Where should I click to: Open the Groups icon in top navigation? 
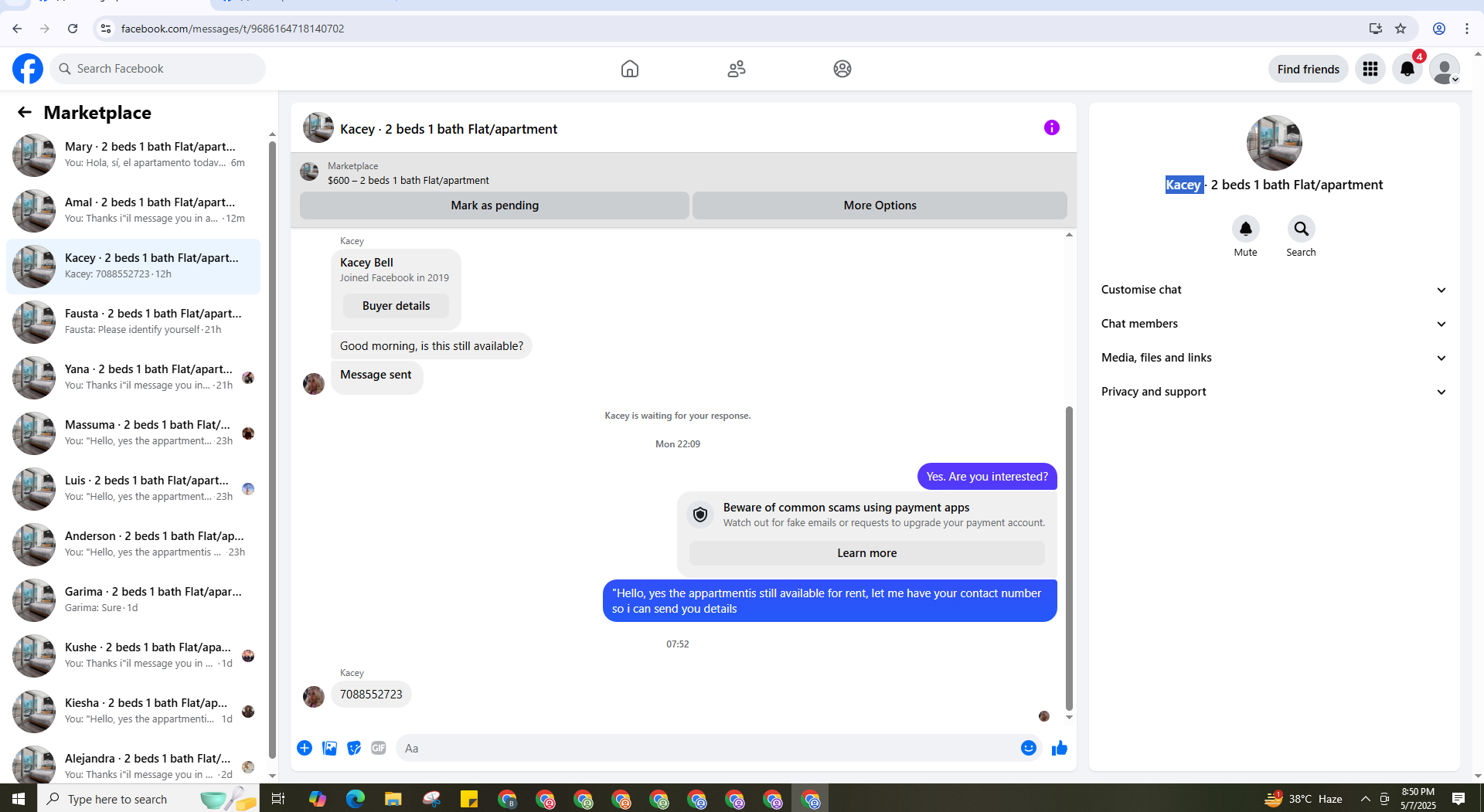tap(842, 69)
